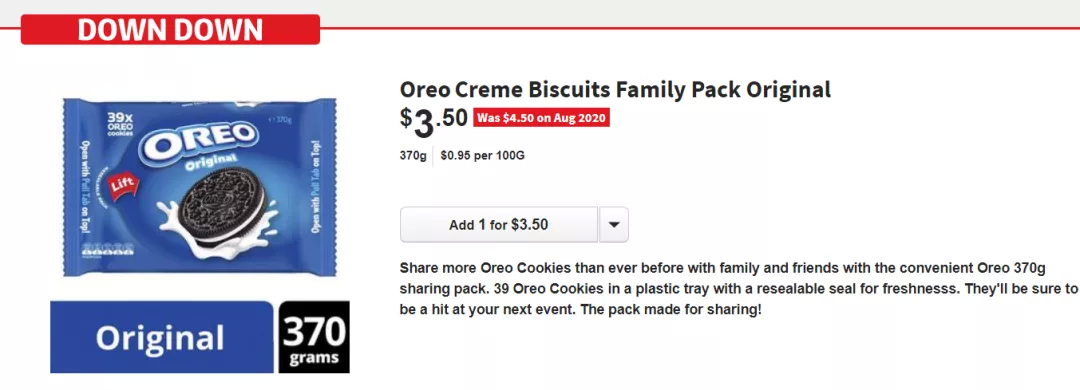Click the Add 1 for $3.50 button
The width and height of the screenshot is (1080, 390).
(x=499, y=225)
